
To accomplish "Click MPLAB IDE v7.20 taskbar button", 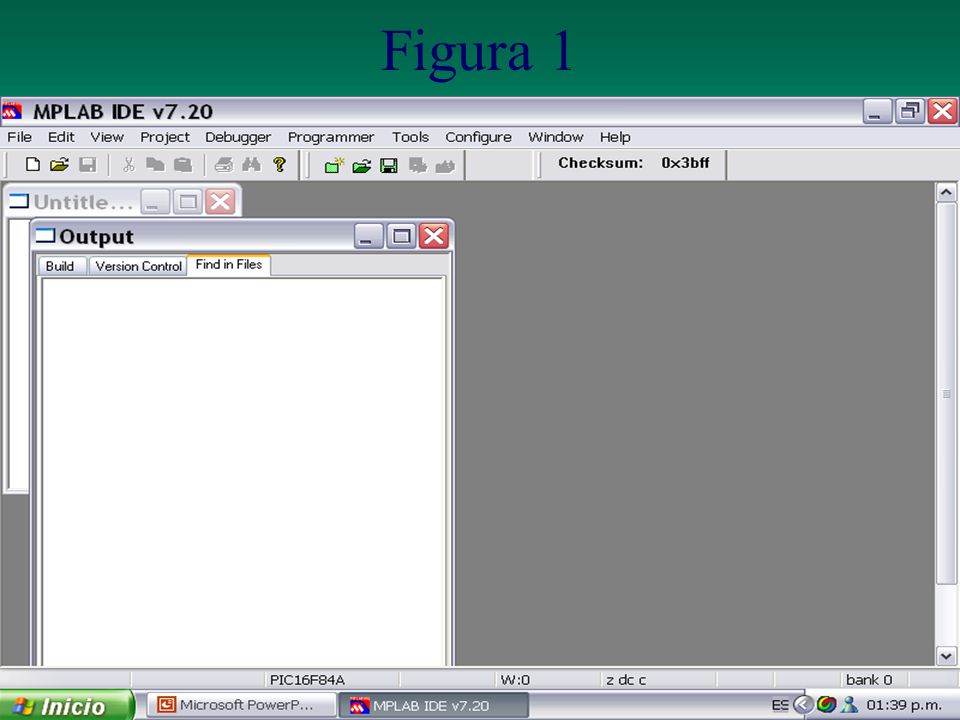I will click(433, 705).
